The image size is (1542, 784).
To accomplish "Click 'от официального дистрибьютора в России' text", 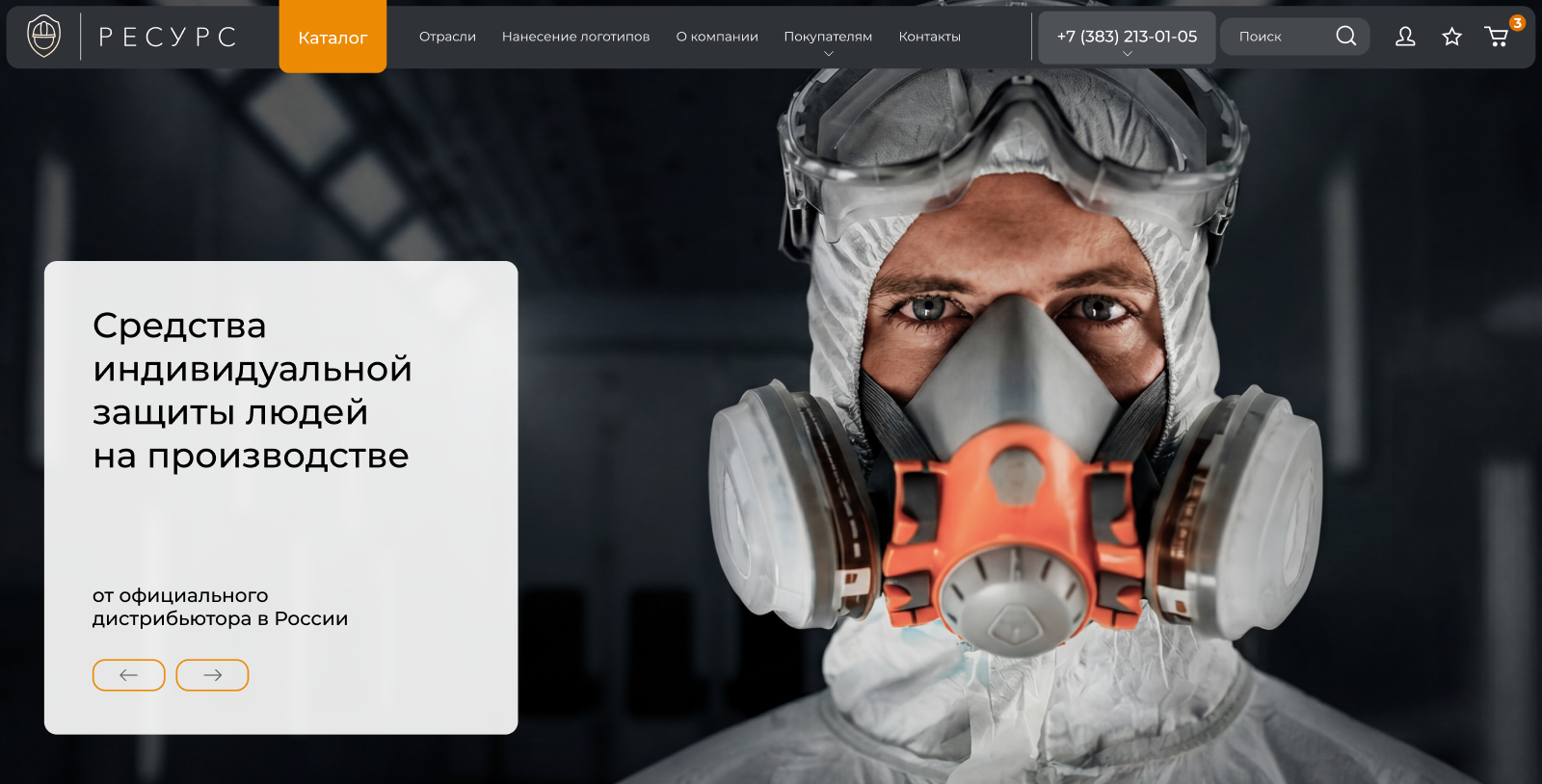I will (220, 607).
